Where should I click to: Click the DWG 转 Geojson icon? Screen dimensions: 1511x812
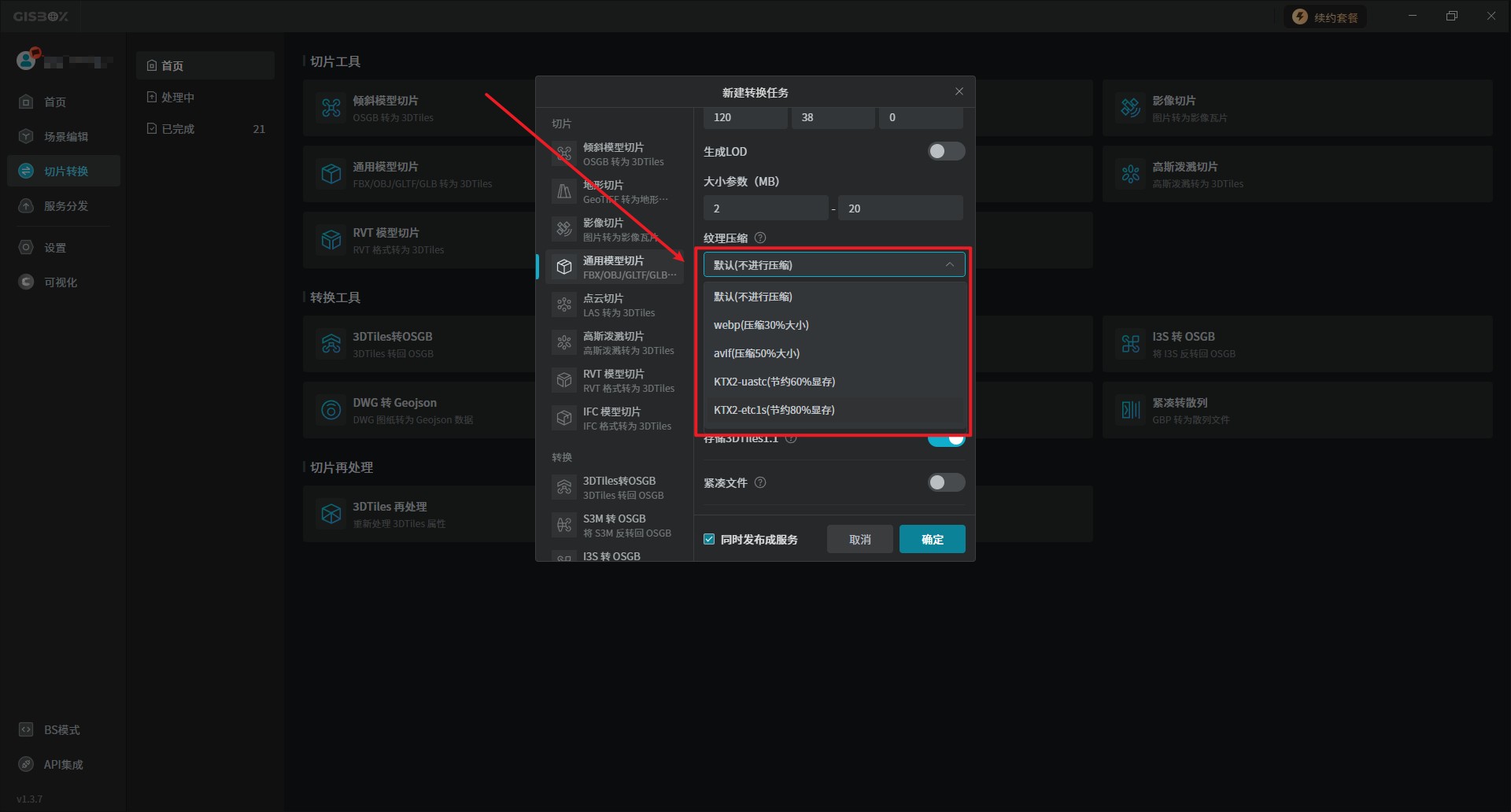point(331,410)
